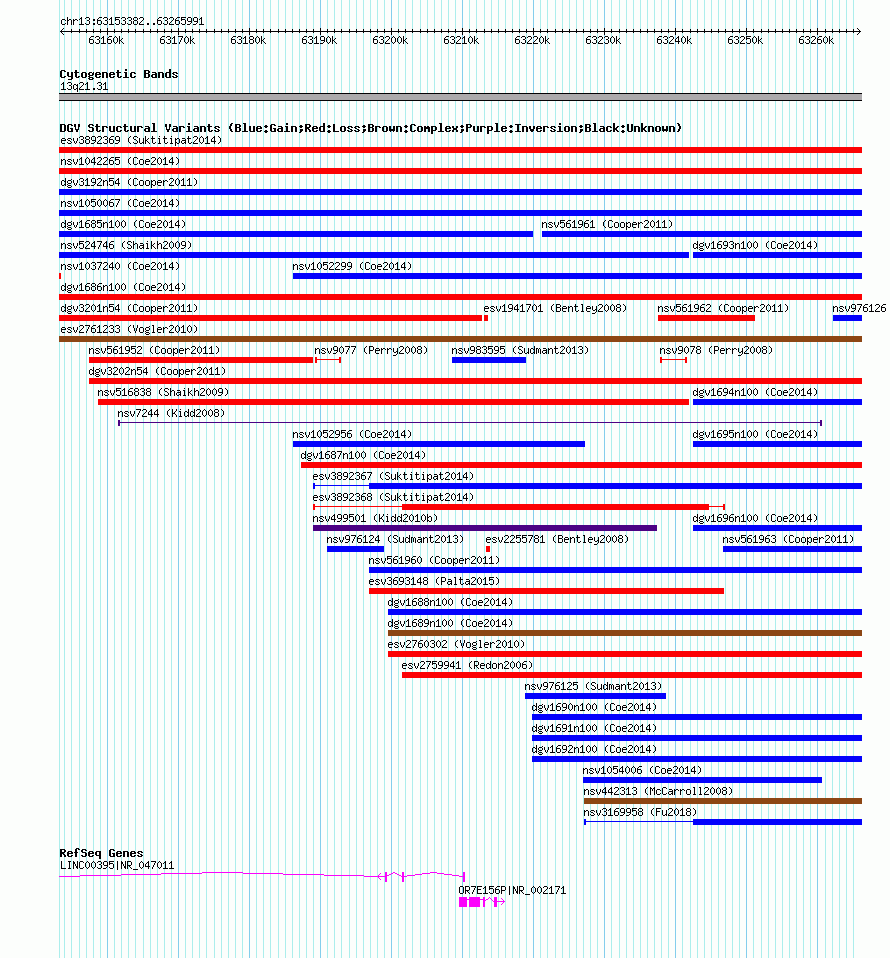Click nsv561952 (Cooper2011) label
Viewport: 890px width, 958px height.
coord(154,350)
